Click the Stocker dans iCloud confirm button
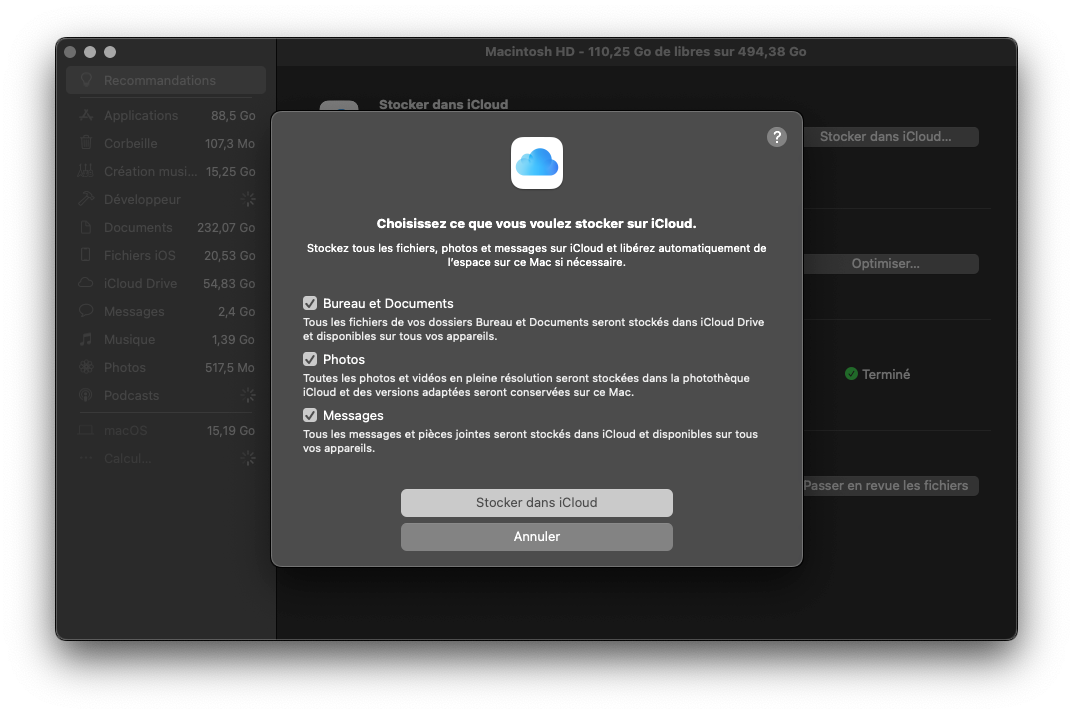 pyautogui.click(x=536, y=502)
